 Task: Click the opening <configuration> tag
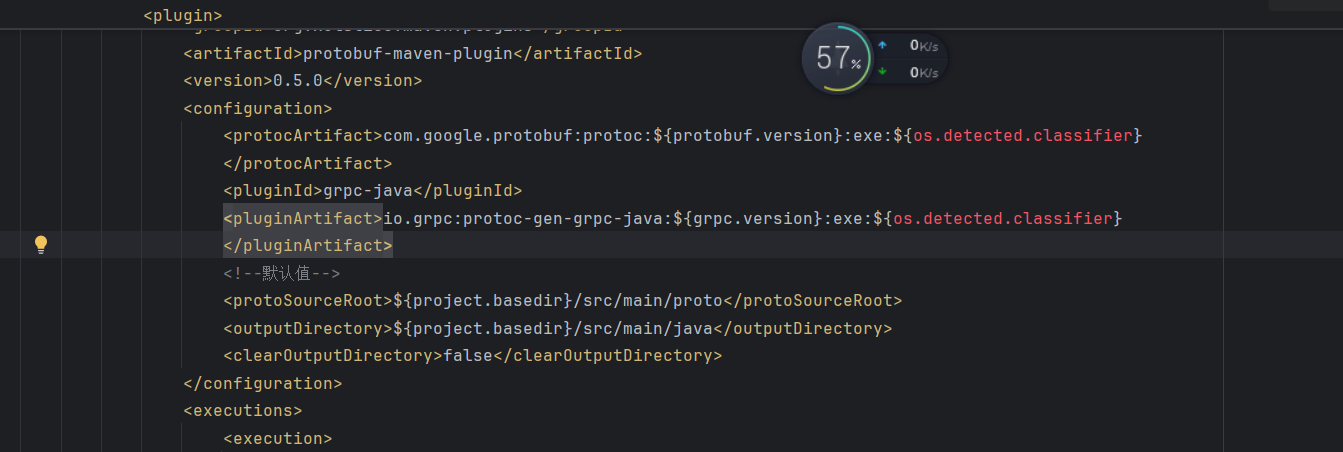pos(258,108)
